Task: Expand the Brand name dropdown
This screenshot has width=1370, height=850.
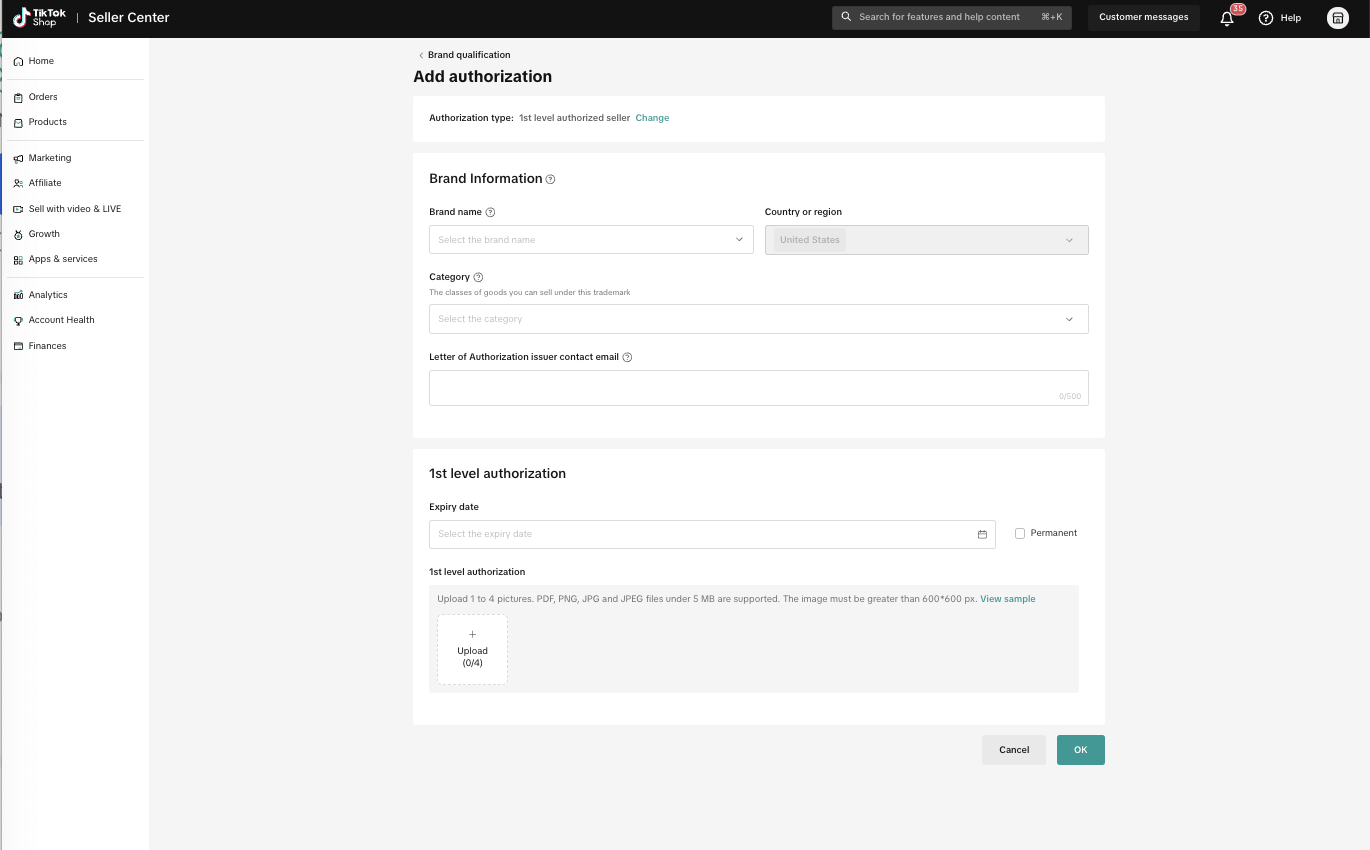Action: click(x=591, y=240)
